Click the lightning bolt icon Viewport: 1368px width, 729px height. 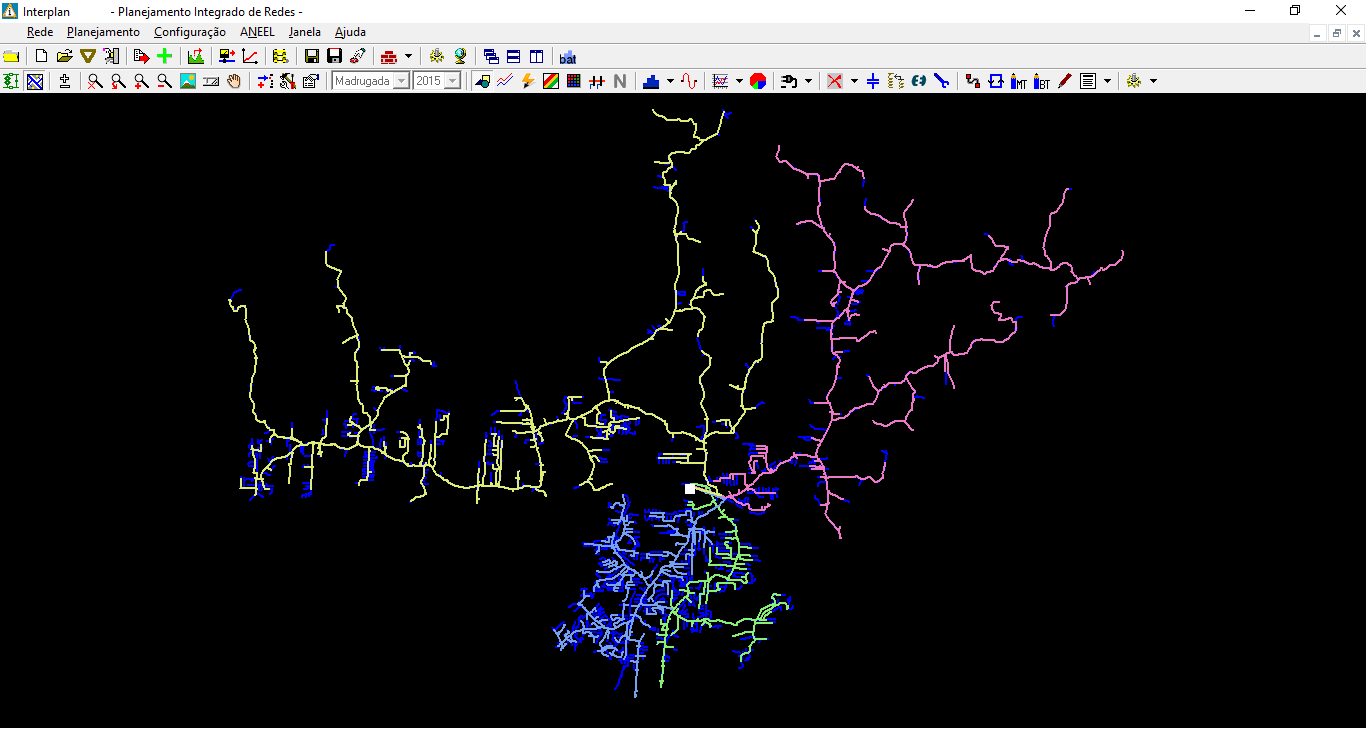point(528,82)
